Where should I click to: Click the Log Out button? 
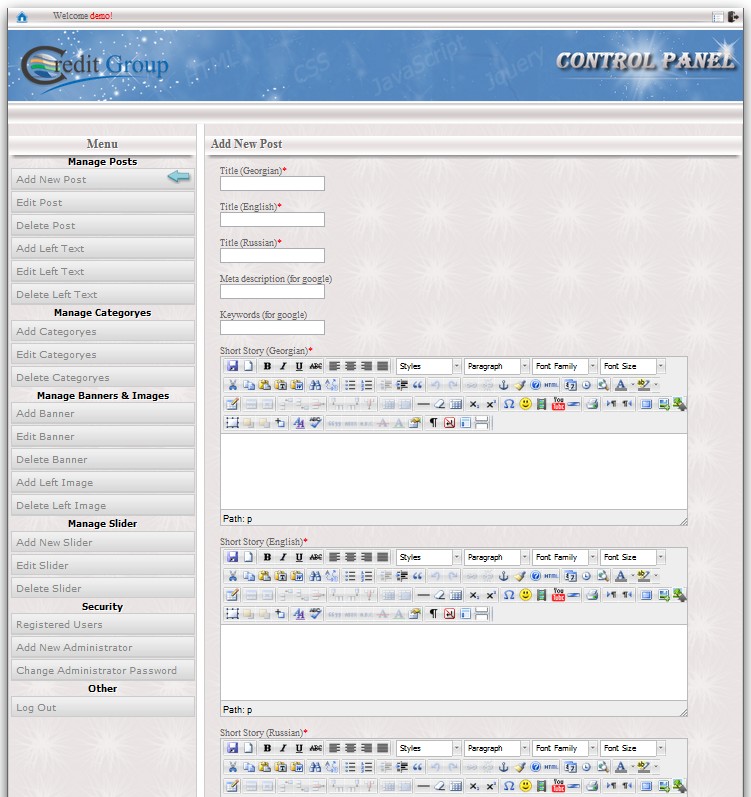102,708
